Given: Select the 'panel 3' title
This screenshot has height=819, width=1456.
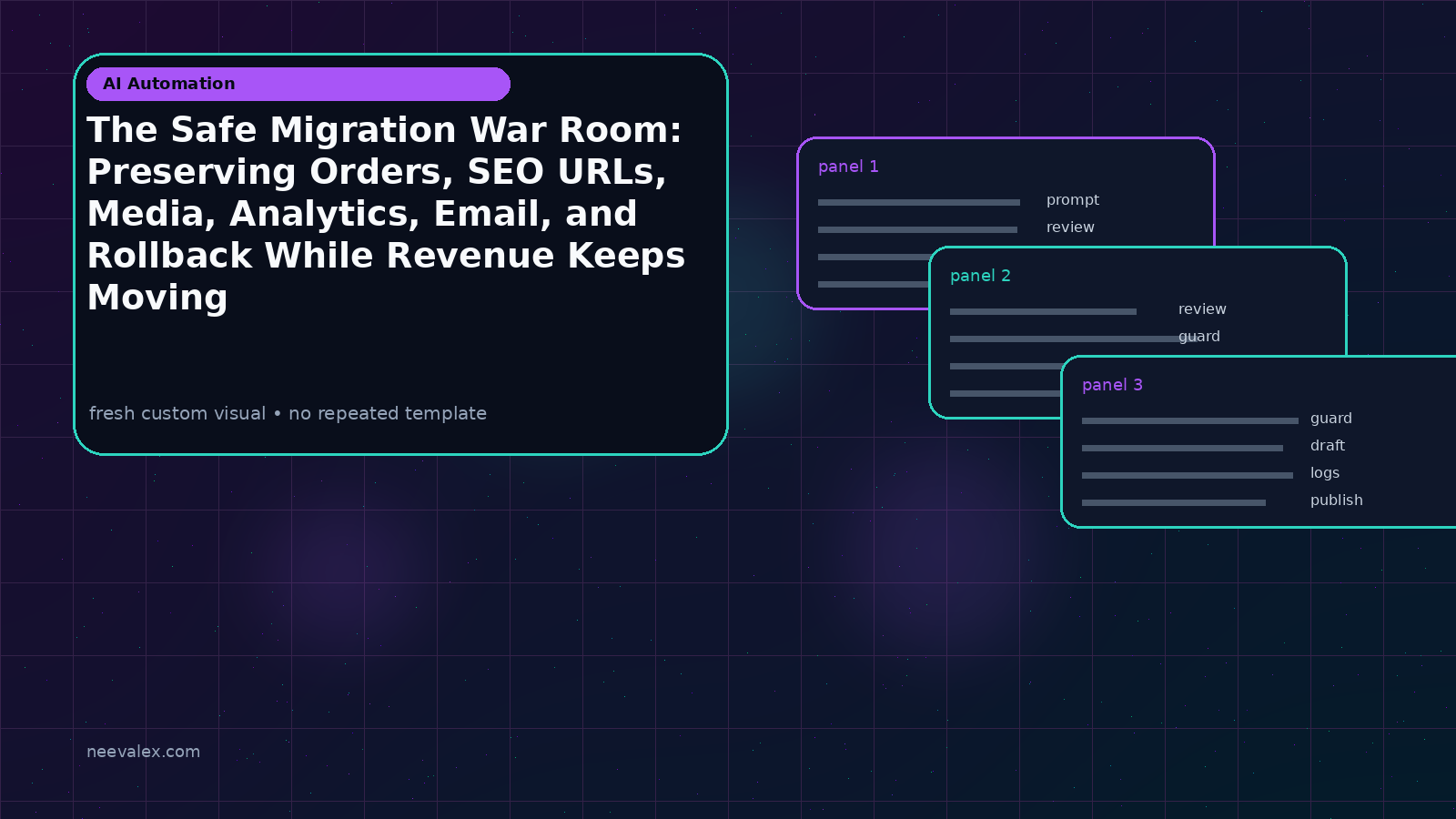Looking at the screenshot, I should [1112, 385].
